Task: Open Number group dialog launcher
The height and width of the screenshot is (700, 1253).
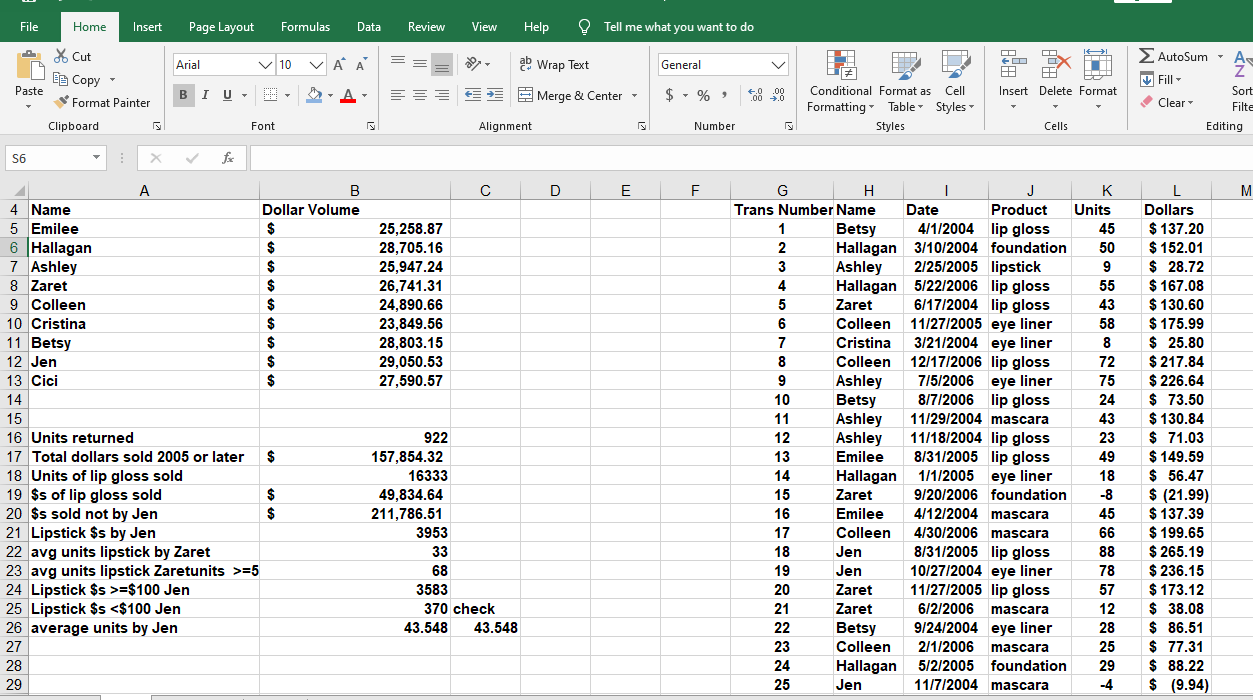Action: click(x=789, y=126)
